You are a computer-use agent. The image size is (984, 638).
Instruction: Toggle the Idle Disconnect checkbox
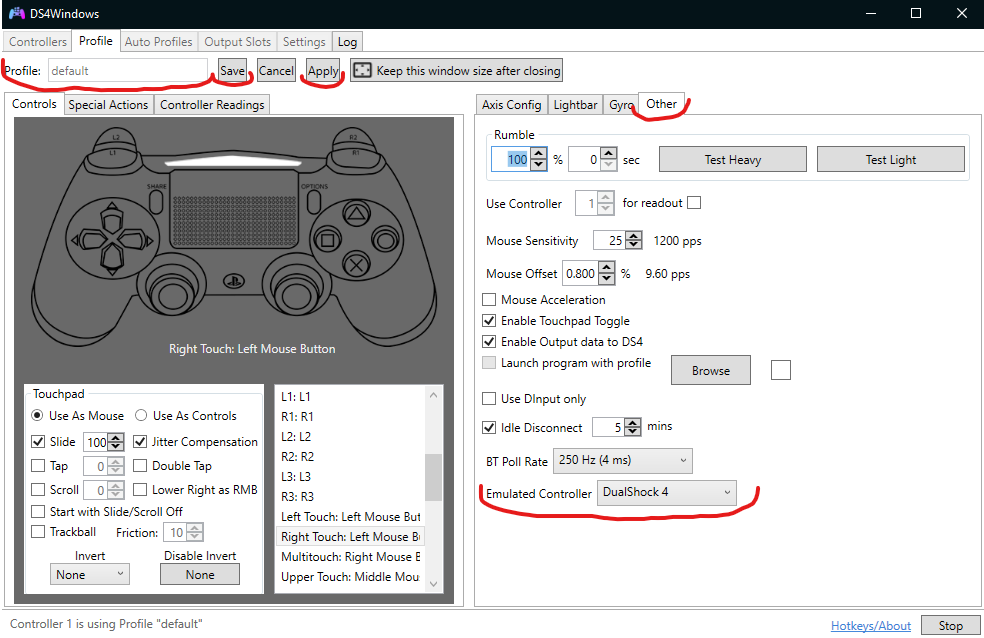tap(489, 427)
